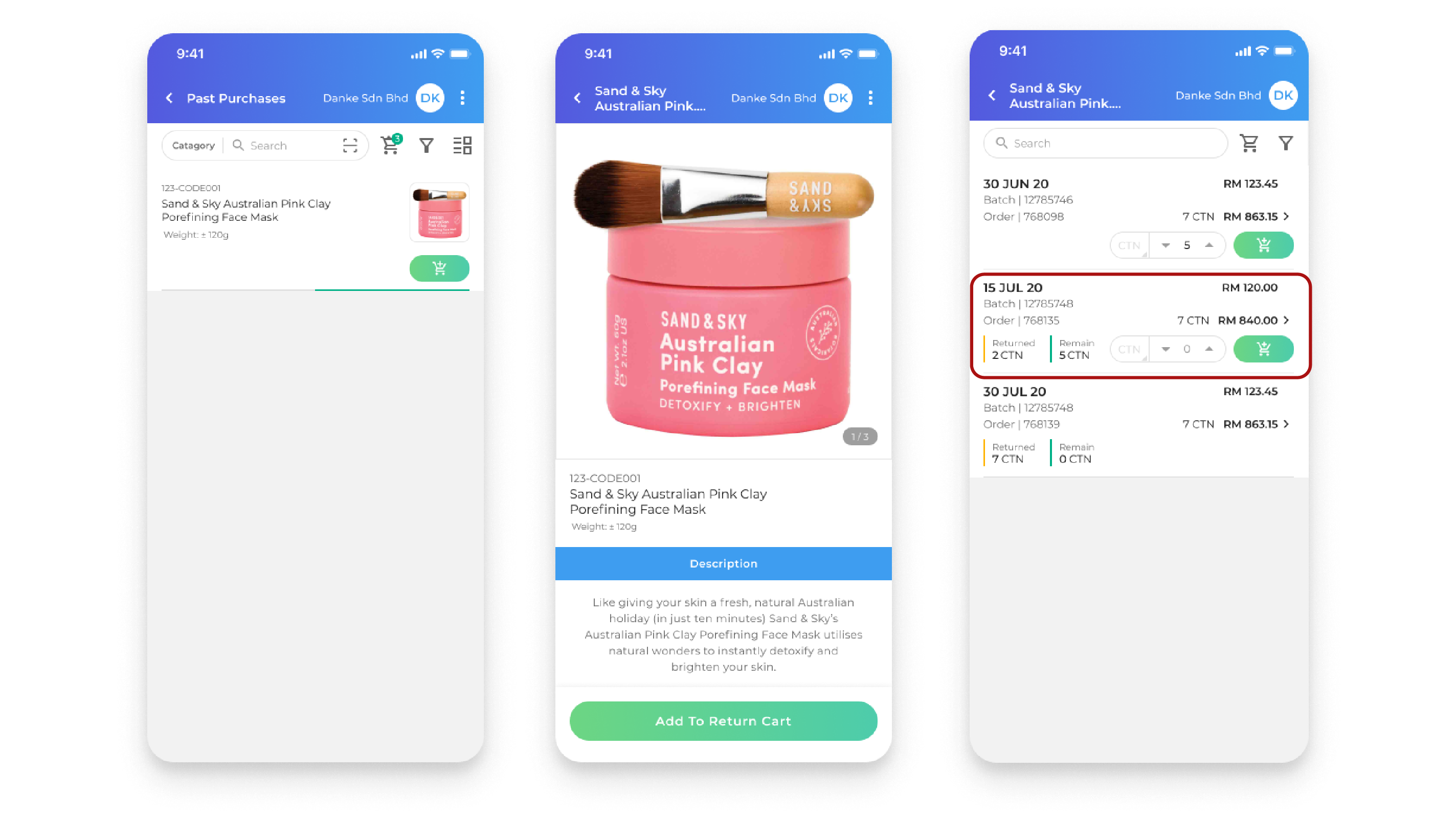Tap the back arrow on Past Purchases
The image size is (1456, 818).
[169, 98]
